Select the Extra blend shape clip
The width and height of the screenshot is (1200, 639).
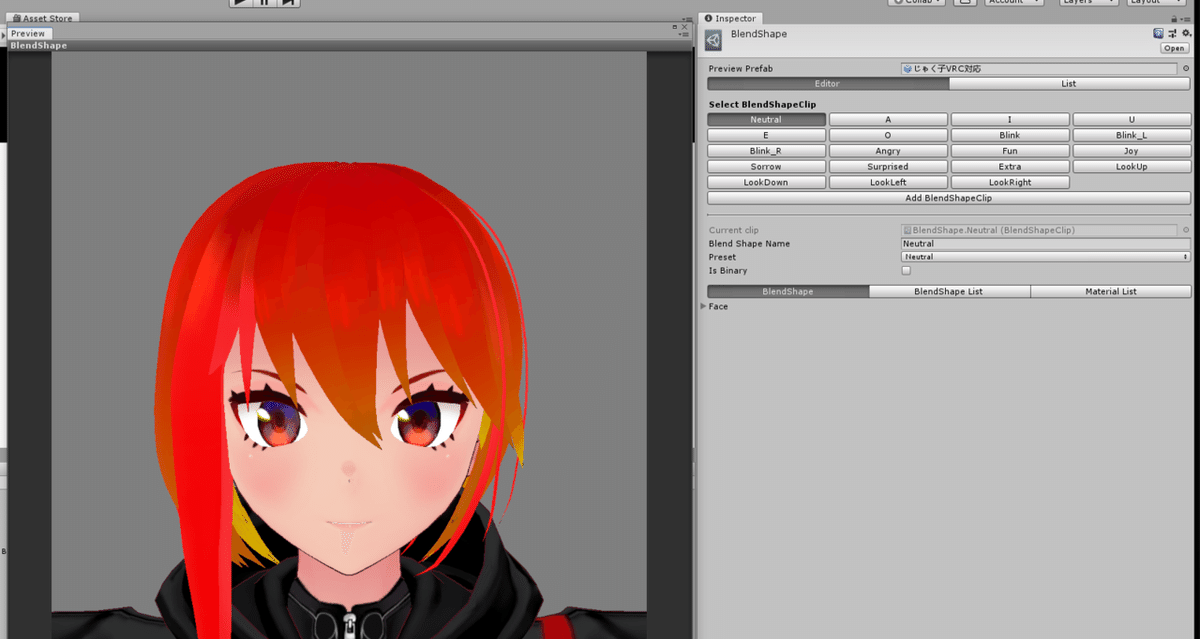(x=1010, y=166)
